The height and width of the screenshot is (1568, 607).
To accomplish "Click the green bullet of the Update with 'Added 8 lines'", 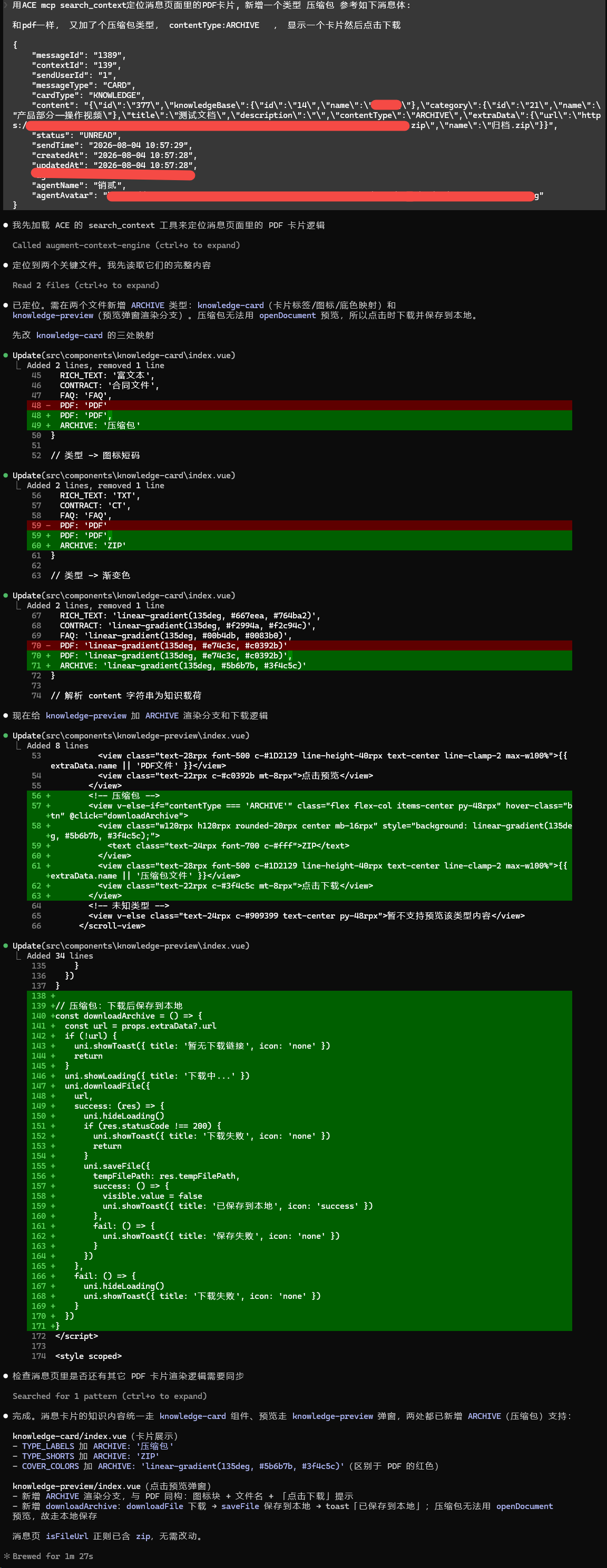I will click(x=6, y=736).
